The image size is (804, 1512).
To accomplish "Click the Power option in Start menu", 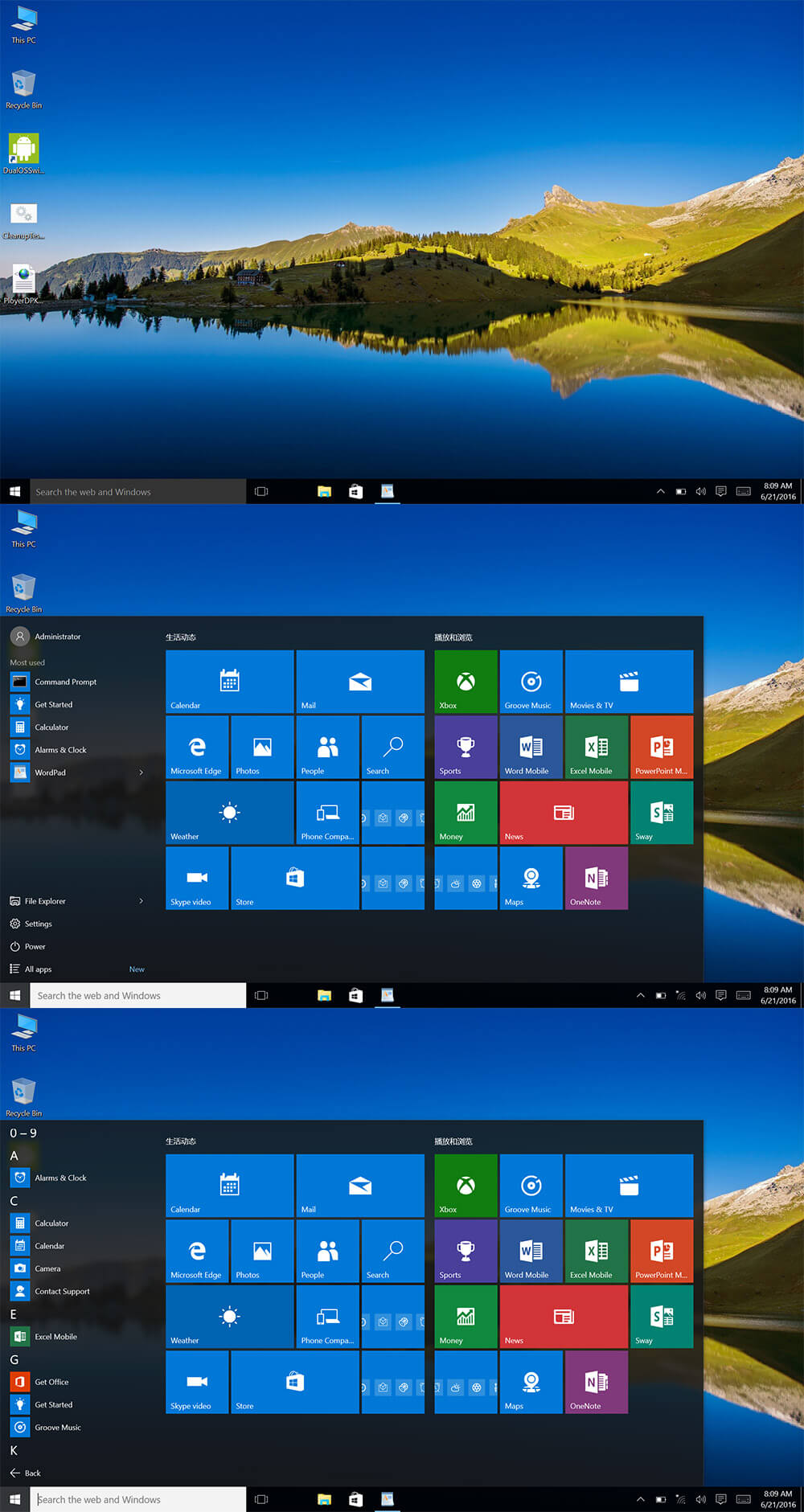I will (78, 946).
